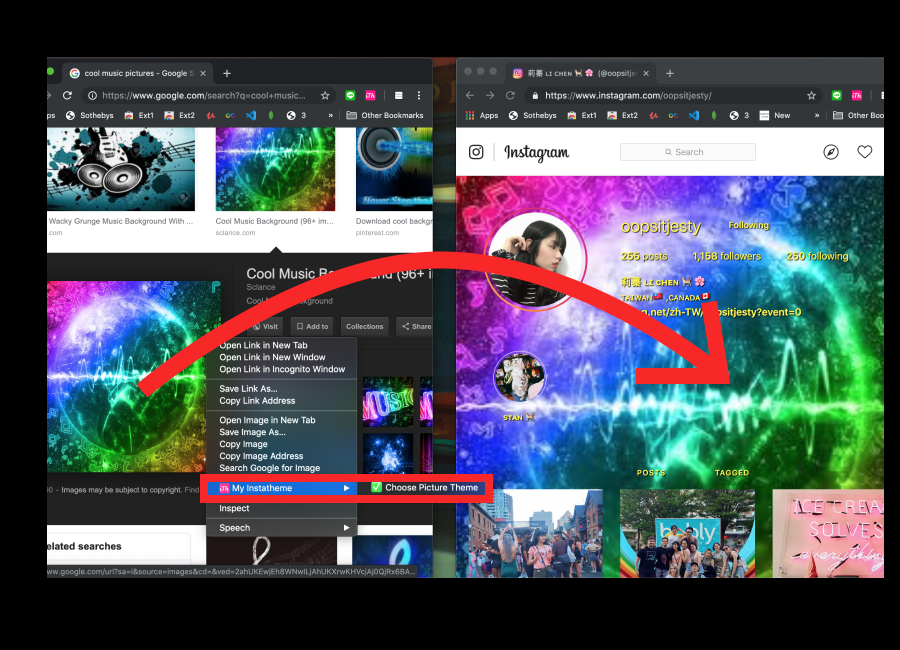Click the Following button
The image size is (900, 650).
(x=748, y=226)
